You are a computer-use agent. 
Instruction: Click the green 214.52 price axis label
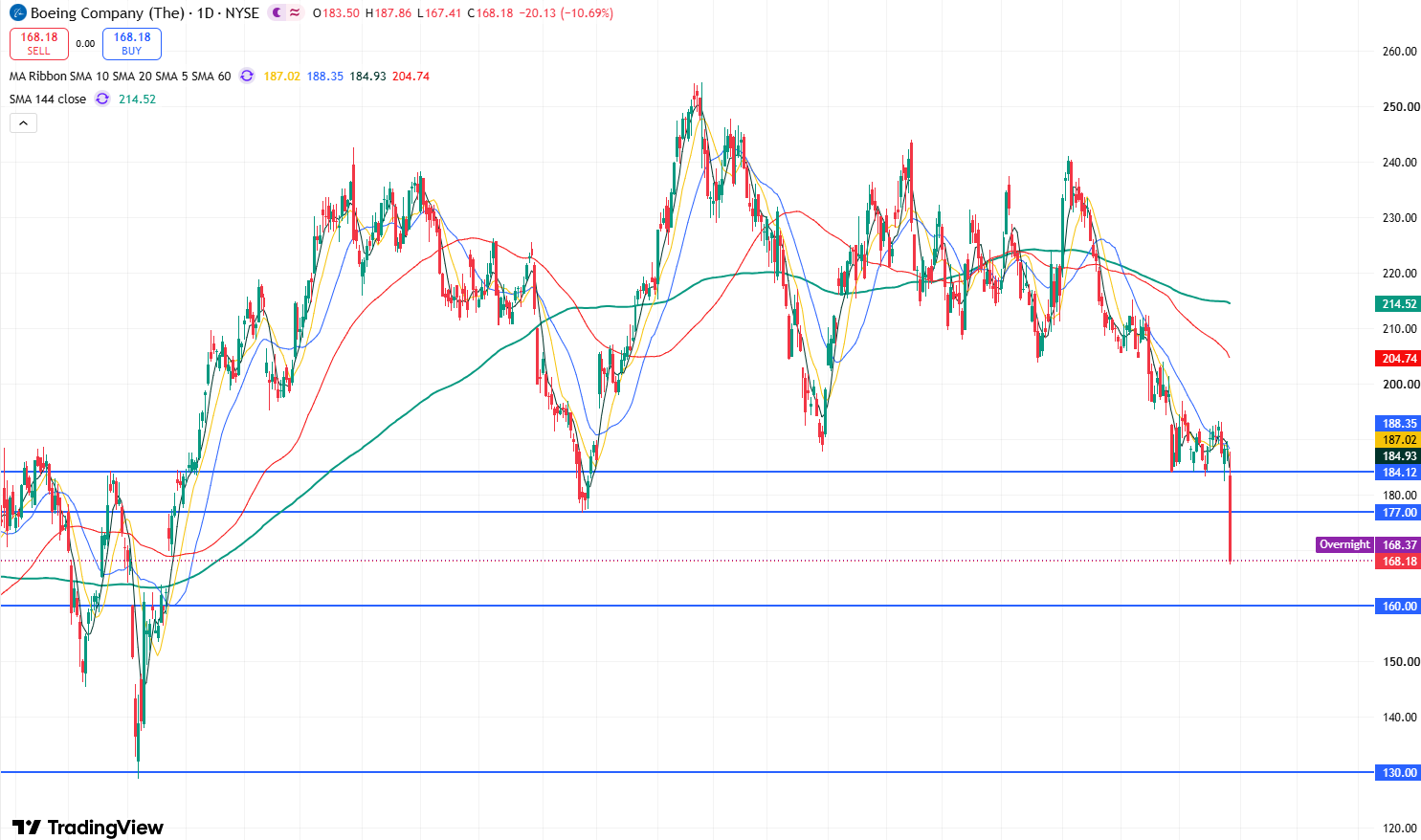pos(1399,304)
